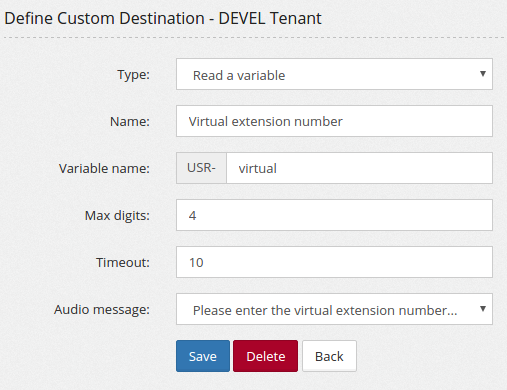The image size is (507, 390).
Task: Delete this custom destination
Action: pos(266,356)
